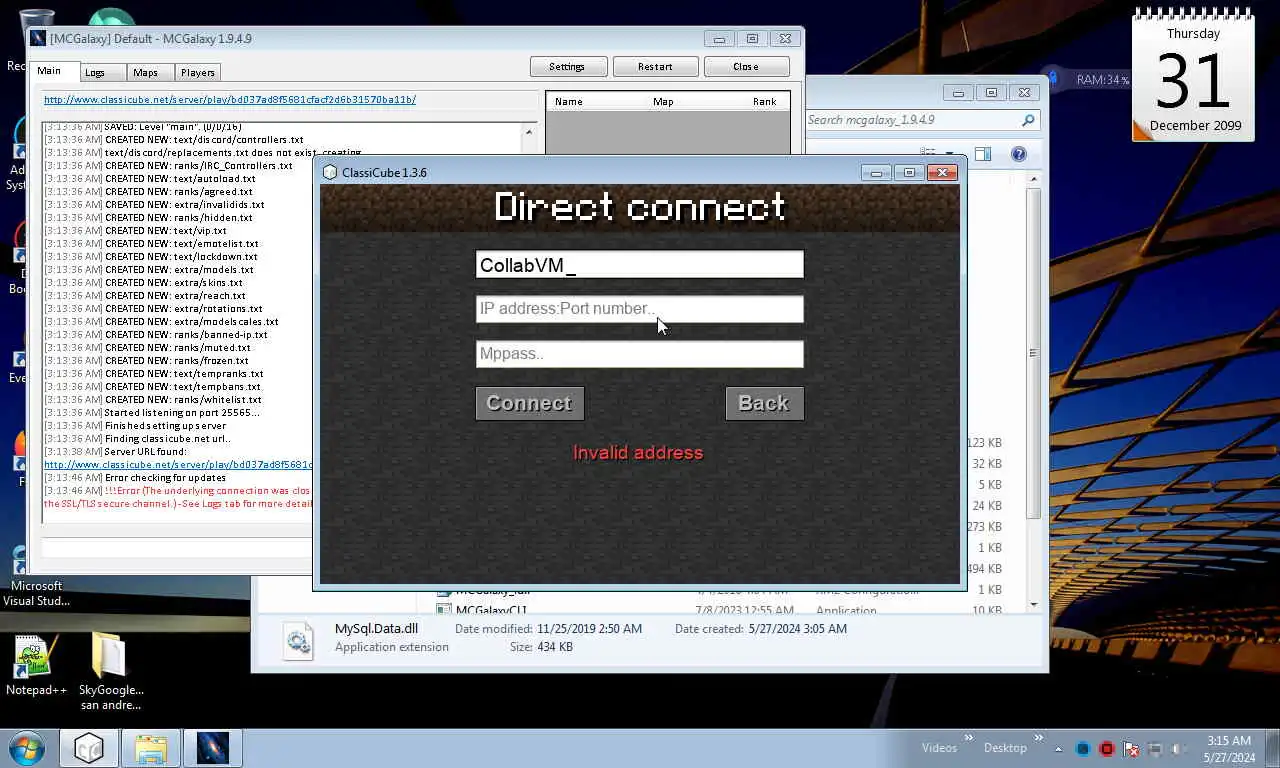Select the MCGalaxyCLI application file icon
The height and width of the screenshot is (768, 1280).
pyautogui.click(x=444, y=610)
